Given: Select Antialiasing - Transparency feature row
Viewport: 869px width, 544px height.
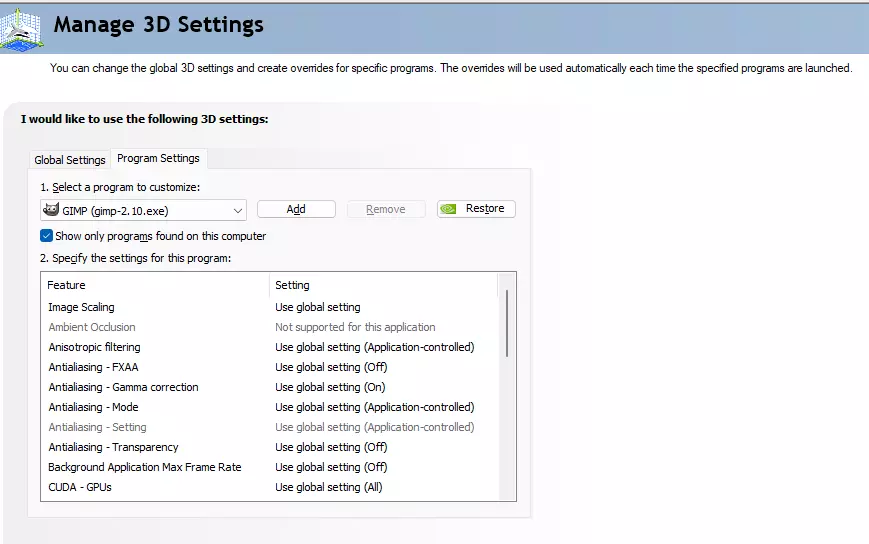Looking at the screenshot, I should point(113,447).
